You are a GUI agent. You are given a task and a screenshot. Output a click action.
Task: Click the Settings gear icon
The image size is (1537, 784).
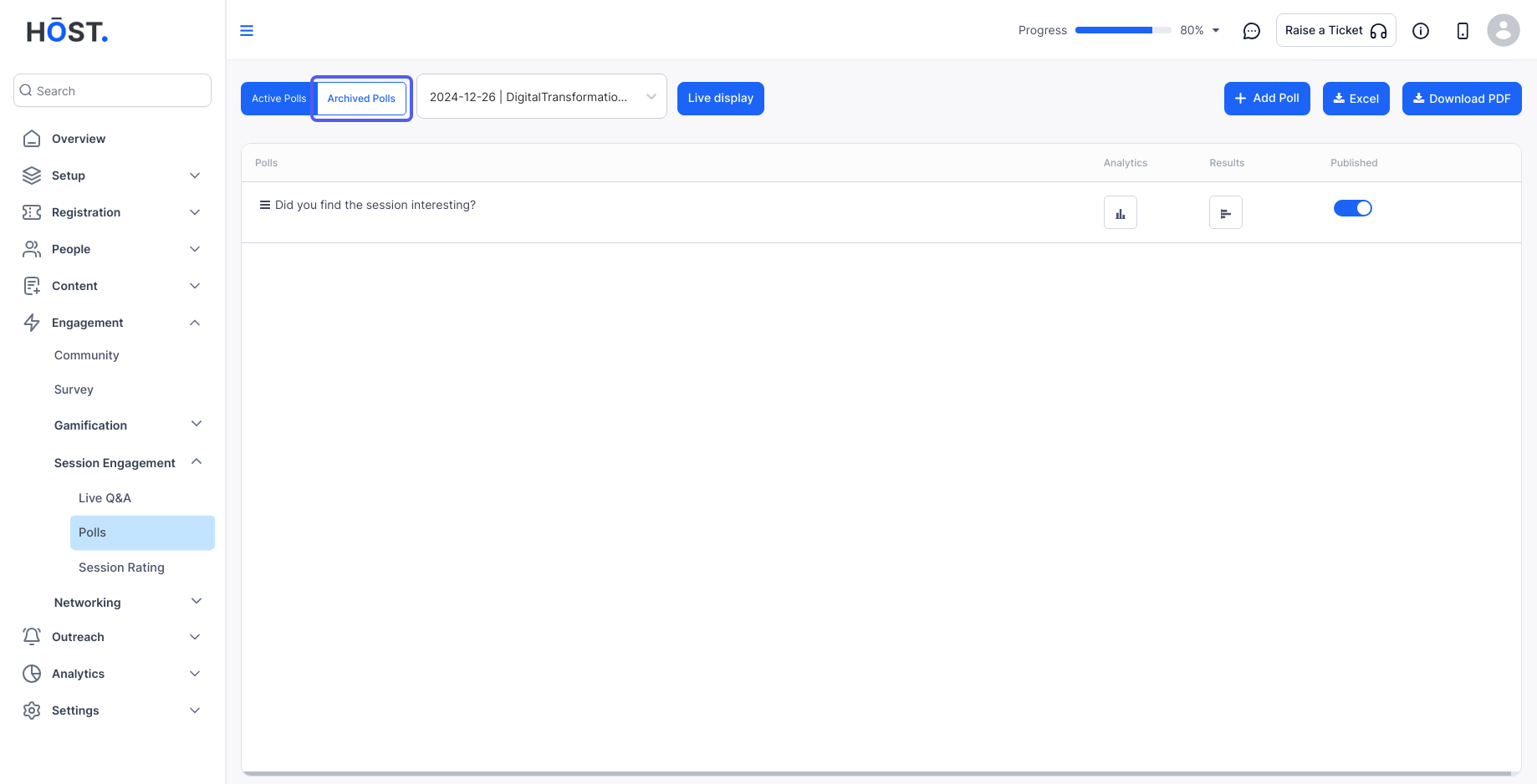click(32, 710)
